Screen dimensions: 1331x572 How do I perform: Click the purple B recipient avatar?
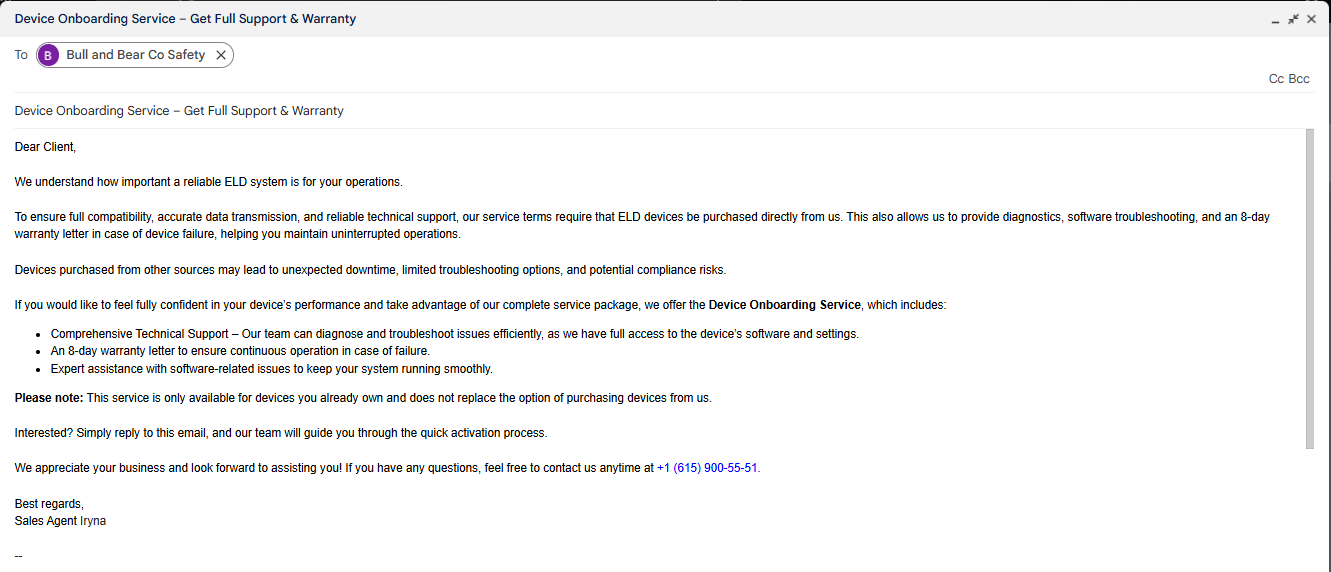click(x=48, y=55)
